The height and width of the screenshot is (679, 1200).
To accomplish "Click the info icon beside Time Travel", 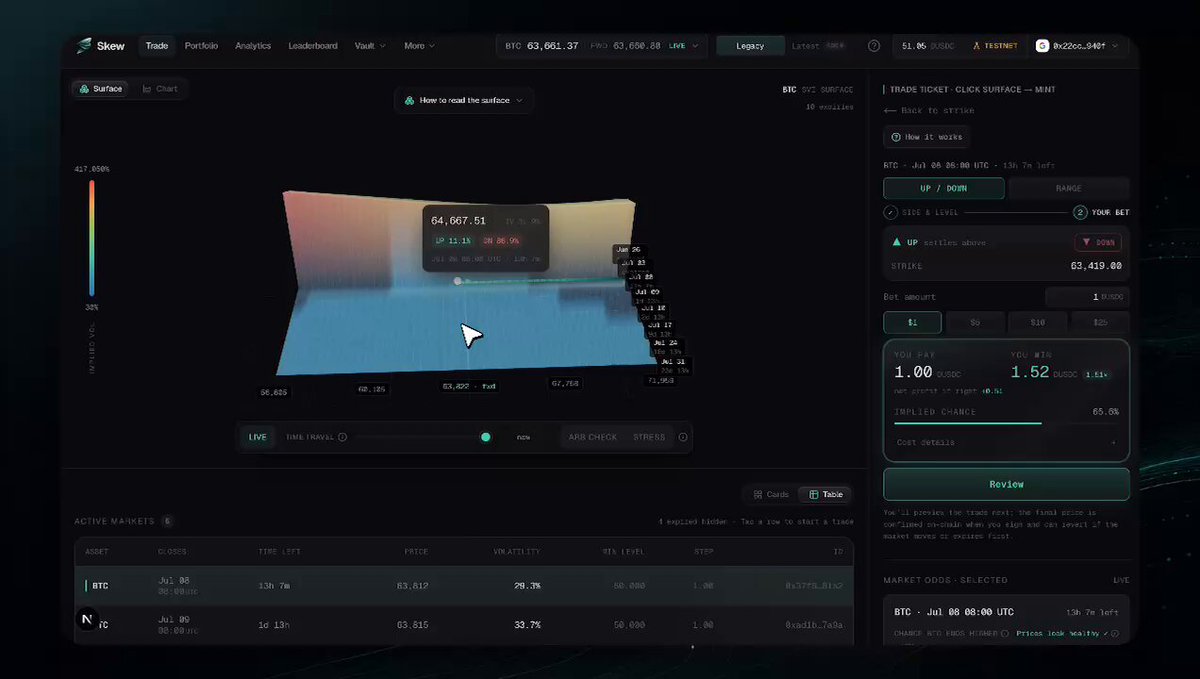I will click(x=342, y=437).
